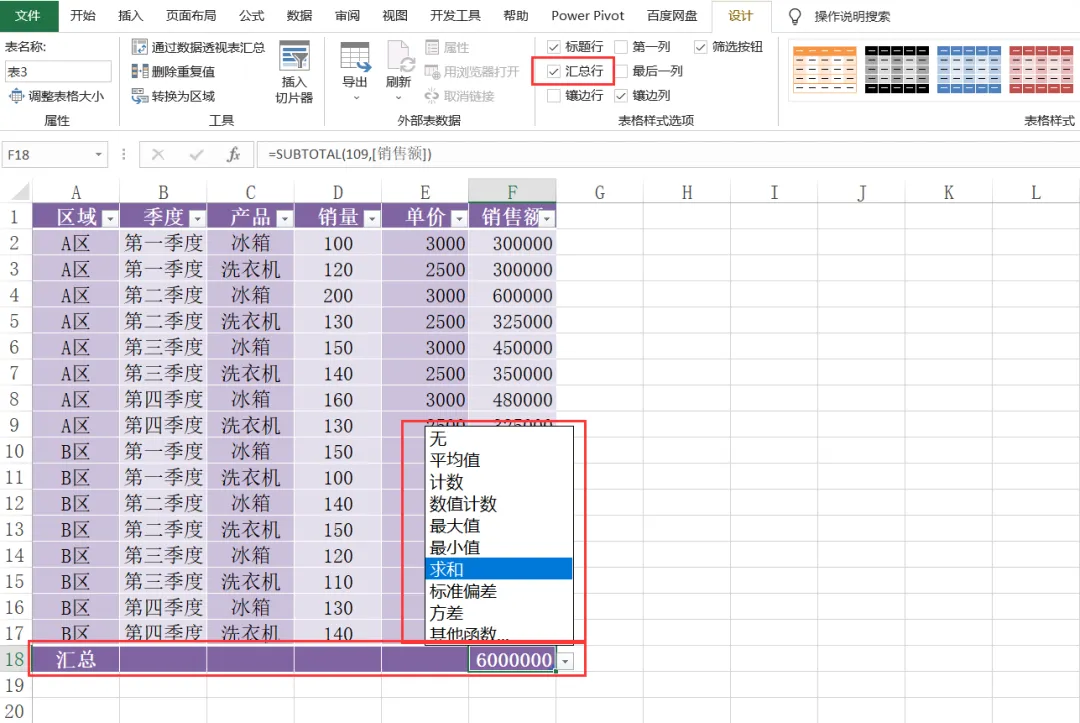The width and height of the screenshot is (1080, 723).
Task: Click the Select All corner triangle
Action: (21, 191)
